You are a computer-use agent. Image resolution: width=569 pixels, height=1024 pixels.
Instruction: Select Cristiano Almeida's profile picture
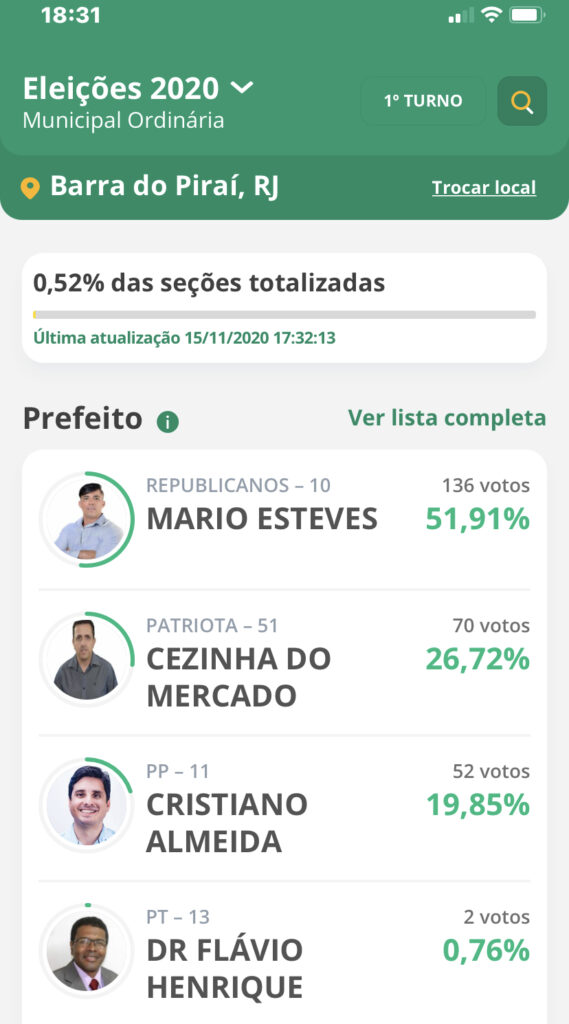tap(87, 805)
